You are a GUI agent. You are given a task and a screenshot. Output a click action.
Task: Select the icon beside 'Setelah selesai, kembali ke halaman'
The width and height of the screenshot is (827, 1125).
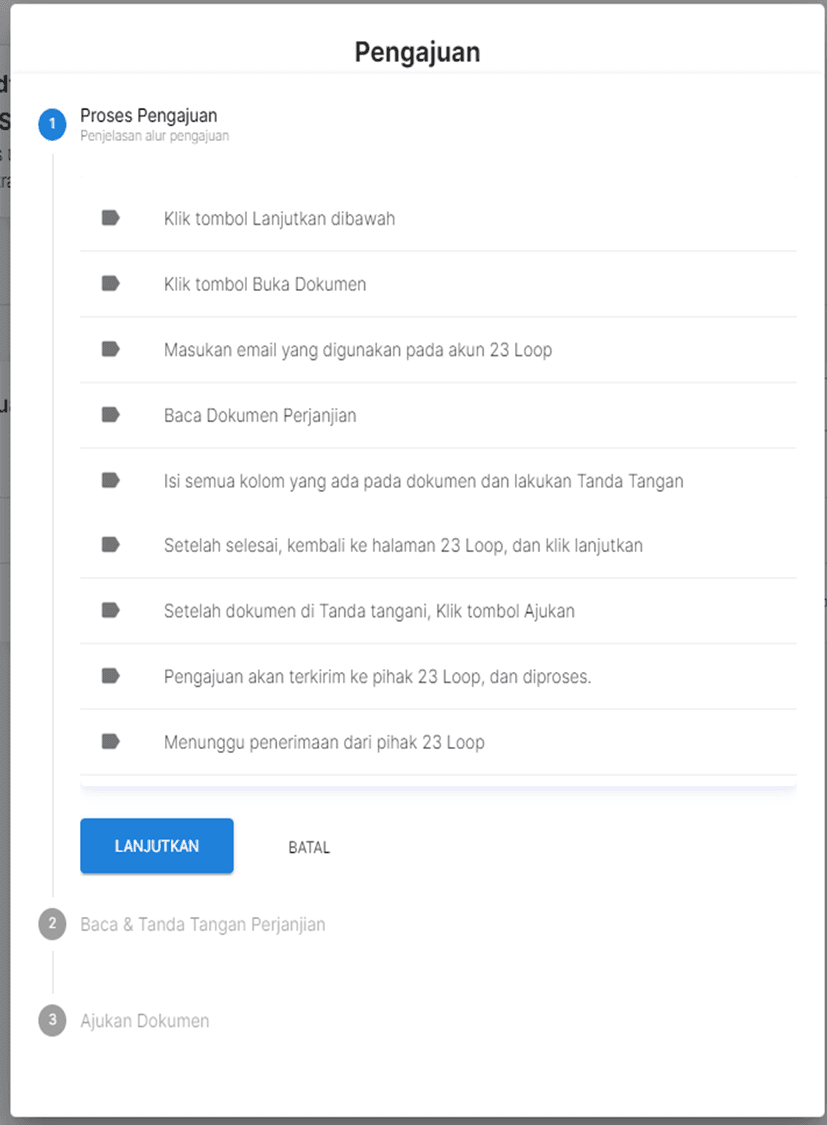coord(110,545)
